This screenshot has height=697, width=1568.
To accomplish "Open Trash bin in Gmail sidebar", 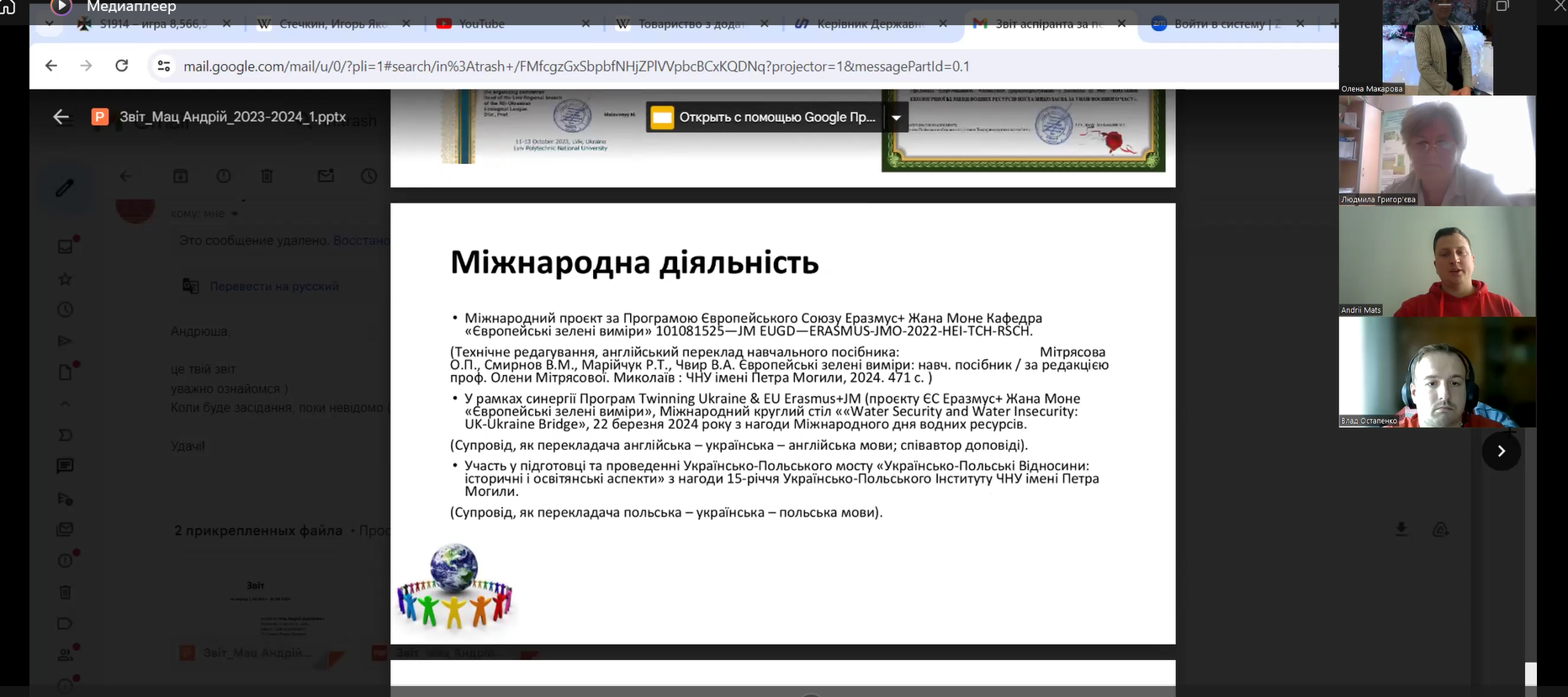I will click(x=66, y=592).
